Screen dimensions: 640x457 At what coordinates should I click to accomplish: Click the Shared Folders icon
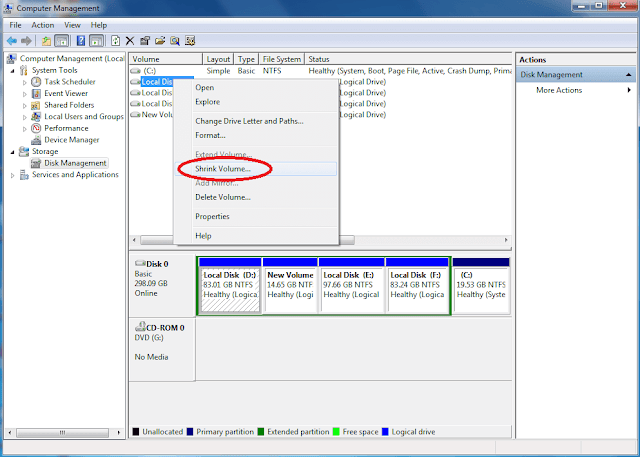tap(36, 105)
